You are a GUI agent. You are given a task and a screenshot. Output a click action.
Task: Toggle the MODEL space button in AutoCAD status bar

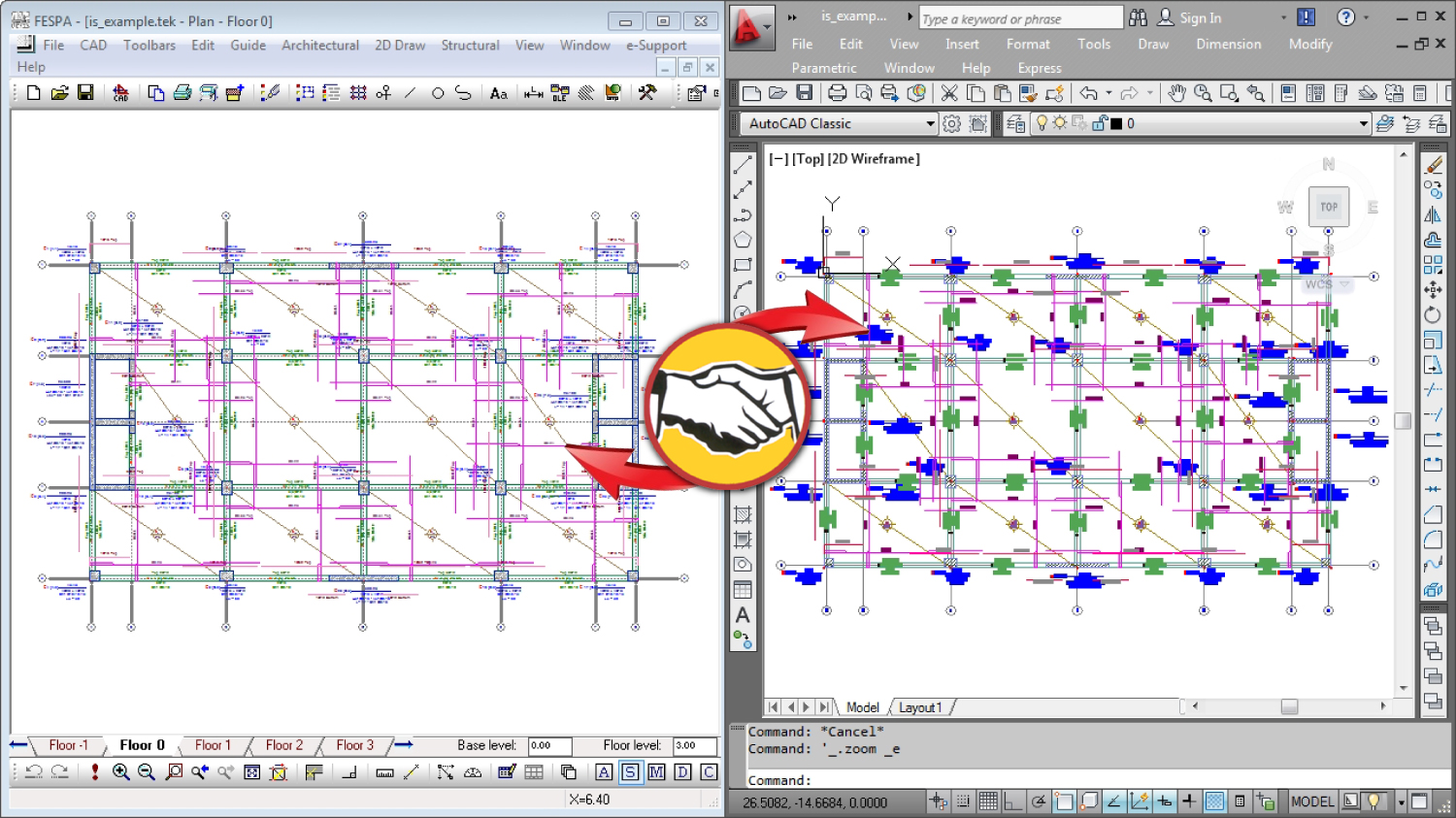(x=1312, y=802)
